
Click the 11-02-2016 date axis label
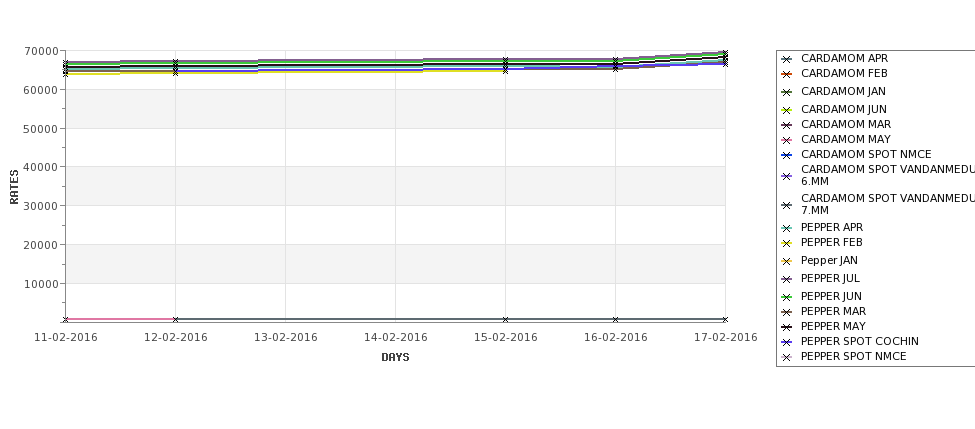[x=66, y=338]
